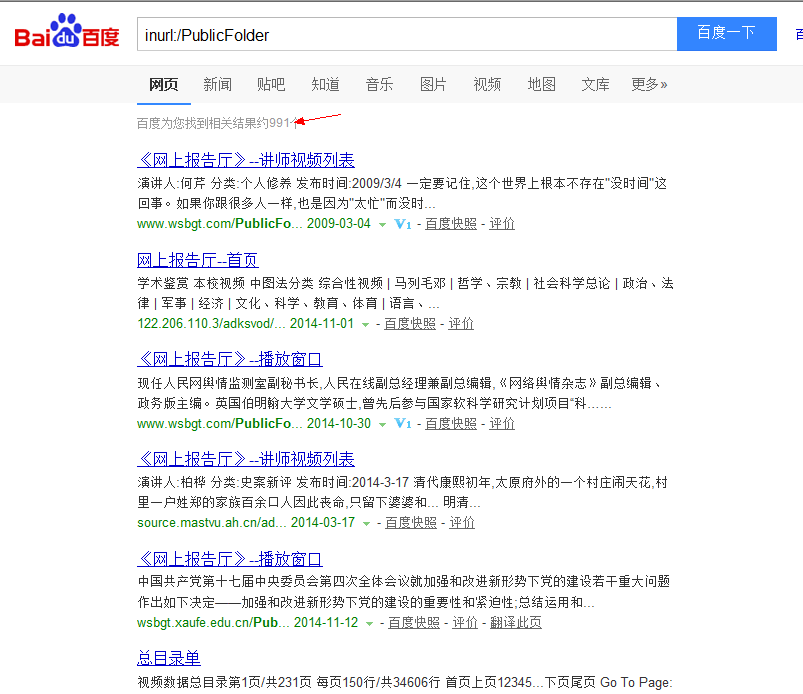
Task: Click URL 122.206.110.3/adksvod/...
Action: (211, 324)
